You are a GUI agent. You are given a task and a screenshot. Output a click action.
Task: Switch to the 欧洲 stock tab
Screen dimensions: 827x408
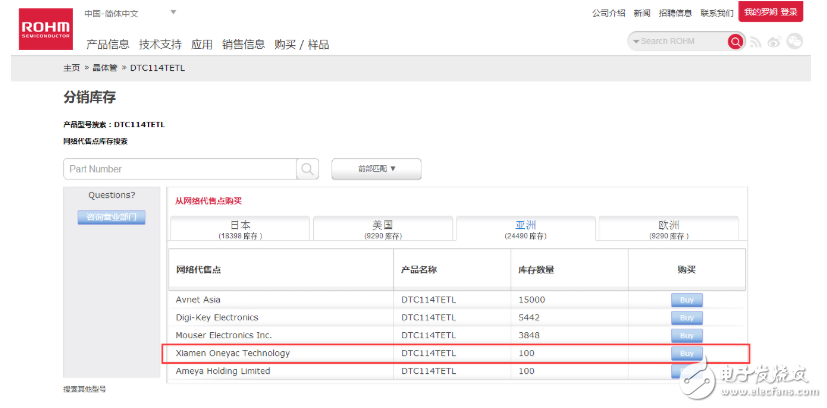pyautogui.click(x=669, y=228)
